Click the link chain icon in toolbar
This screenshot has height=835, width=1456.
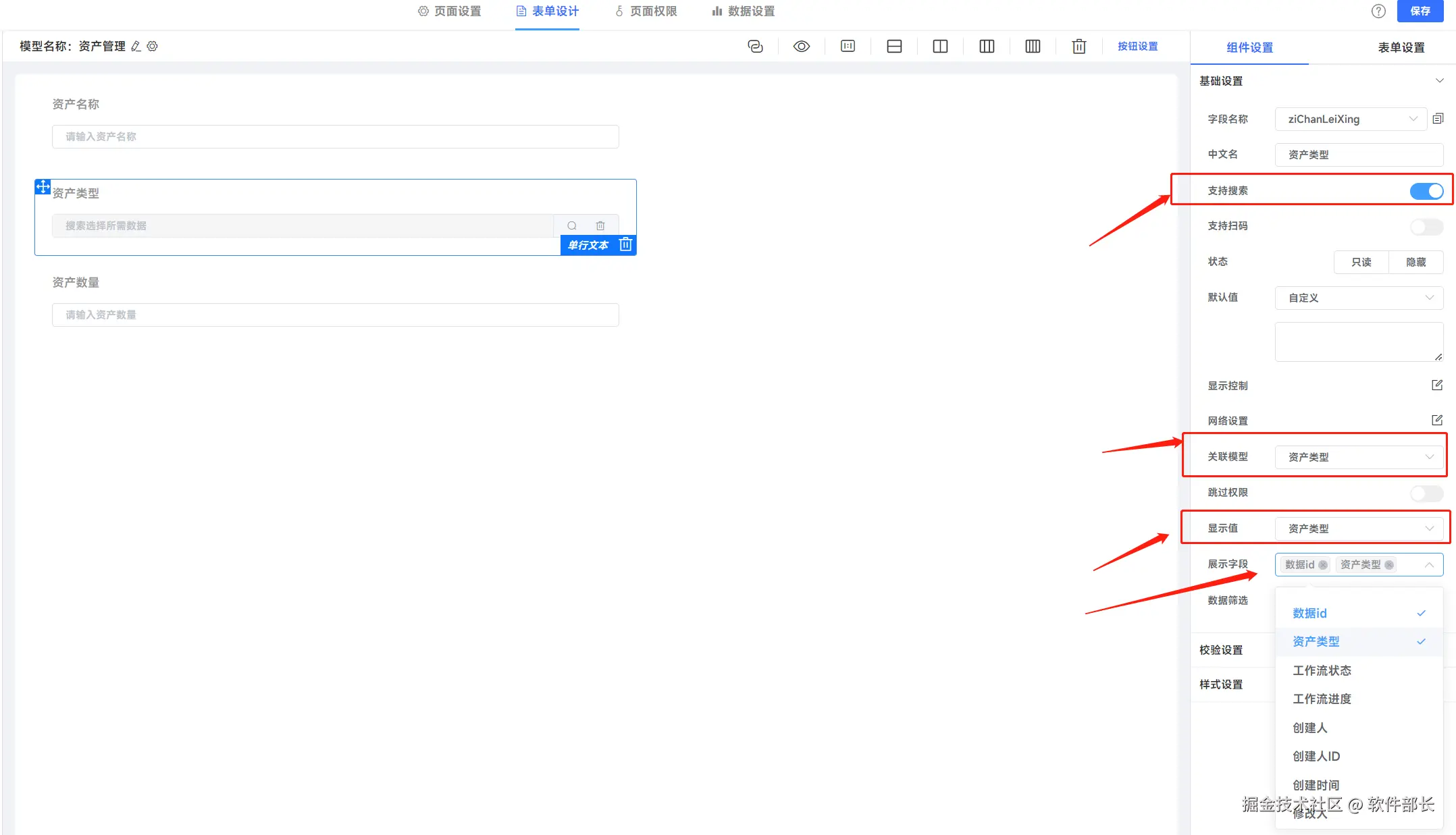(755, 47)
